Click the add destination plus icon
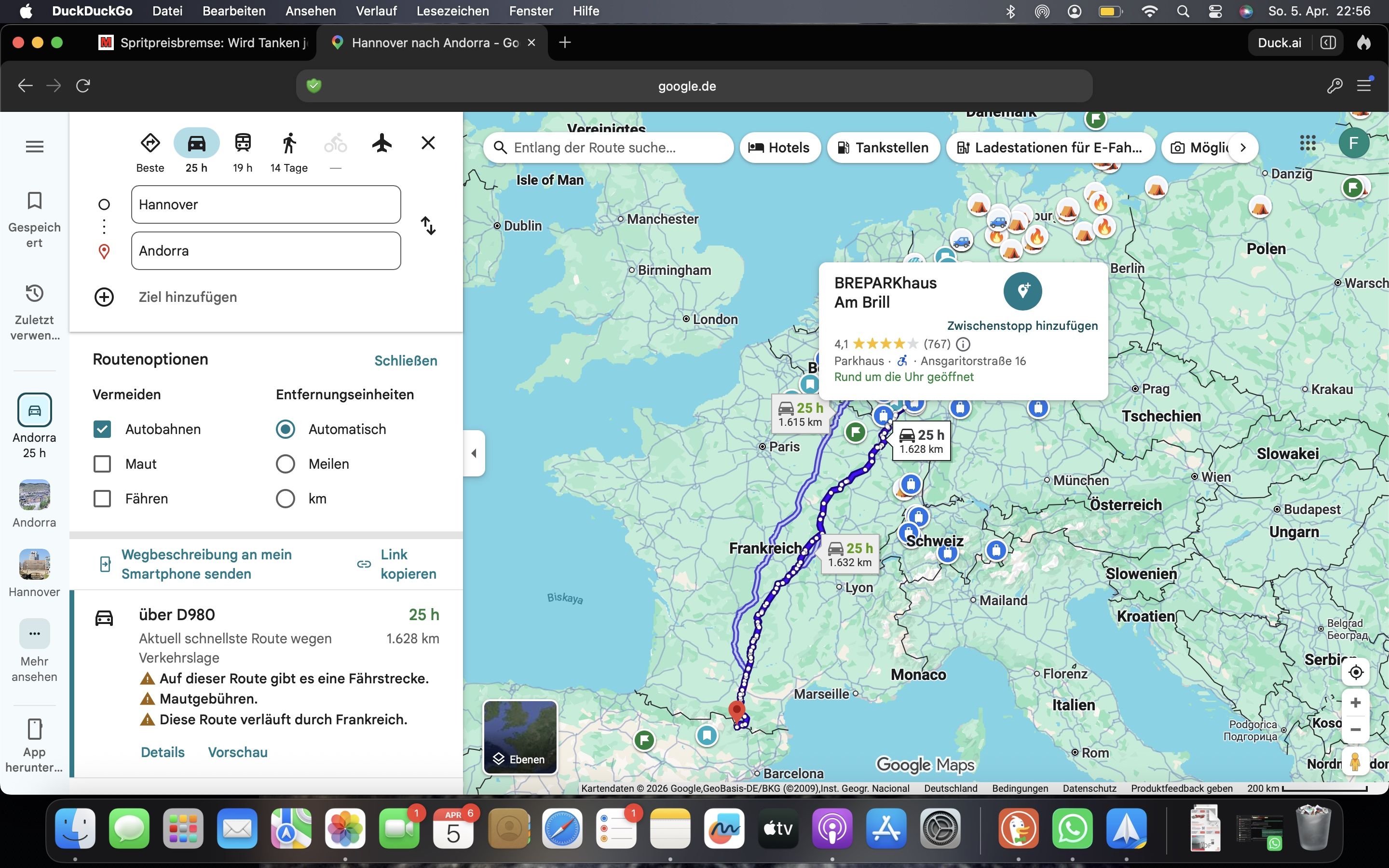This screenshot has width=1389, height=868. coord(104,297)
